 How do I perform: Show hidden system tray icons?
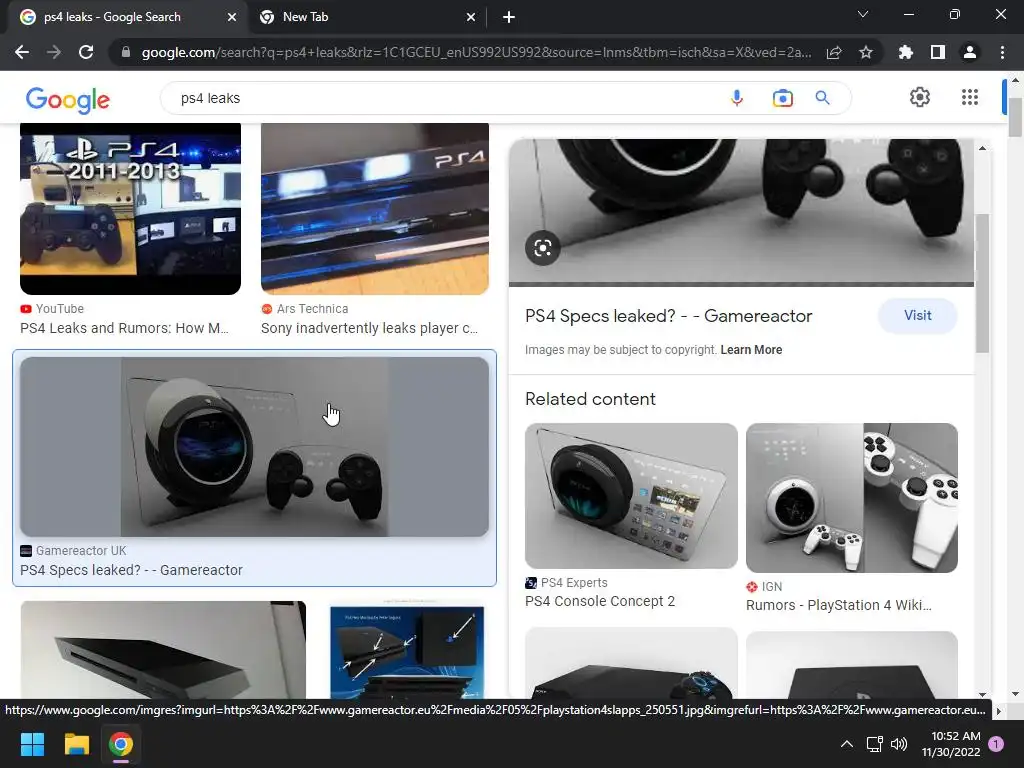tap(846, 744)
